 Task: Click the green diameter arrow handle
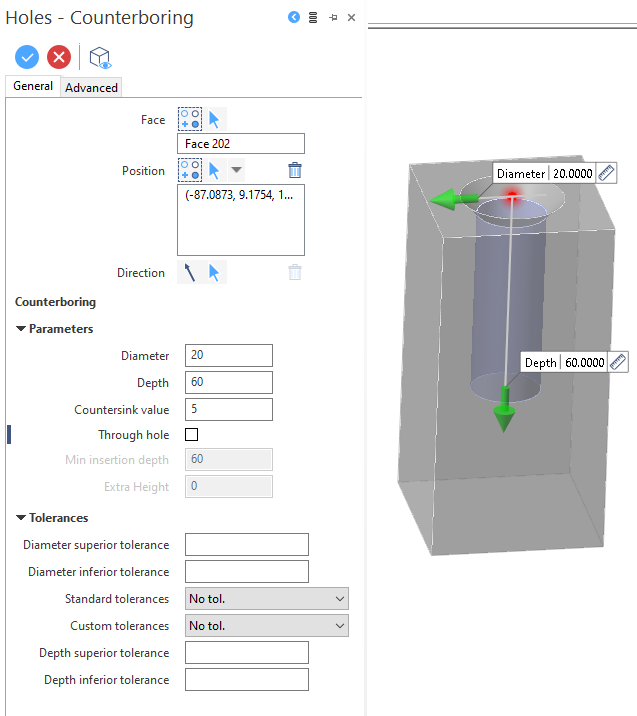tap(453, 200)
